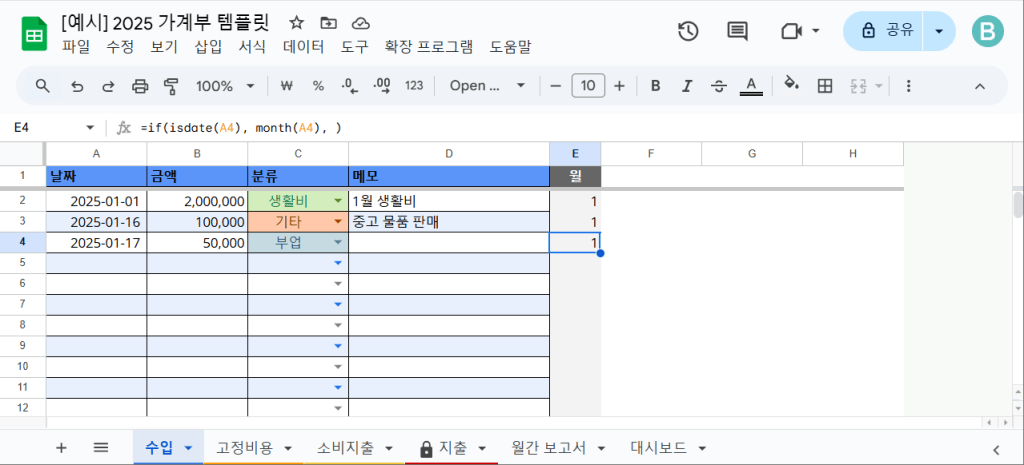The height and width of the screenshot is (465, 1024).
Task: Select the paint format roller tool
Action: [x=171, y=86]
